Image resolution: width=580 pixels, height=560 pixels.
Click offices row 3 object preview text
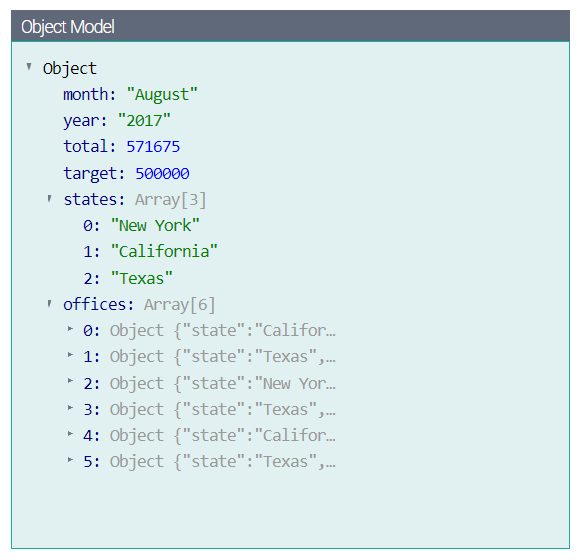(x=223, y=409)
